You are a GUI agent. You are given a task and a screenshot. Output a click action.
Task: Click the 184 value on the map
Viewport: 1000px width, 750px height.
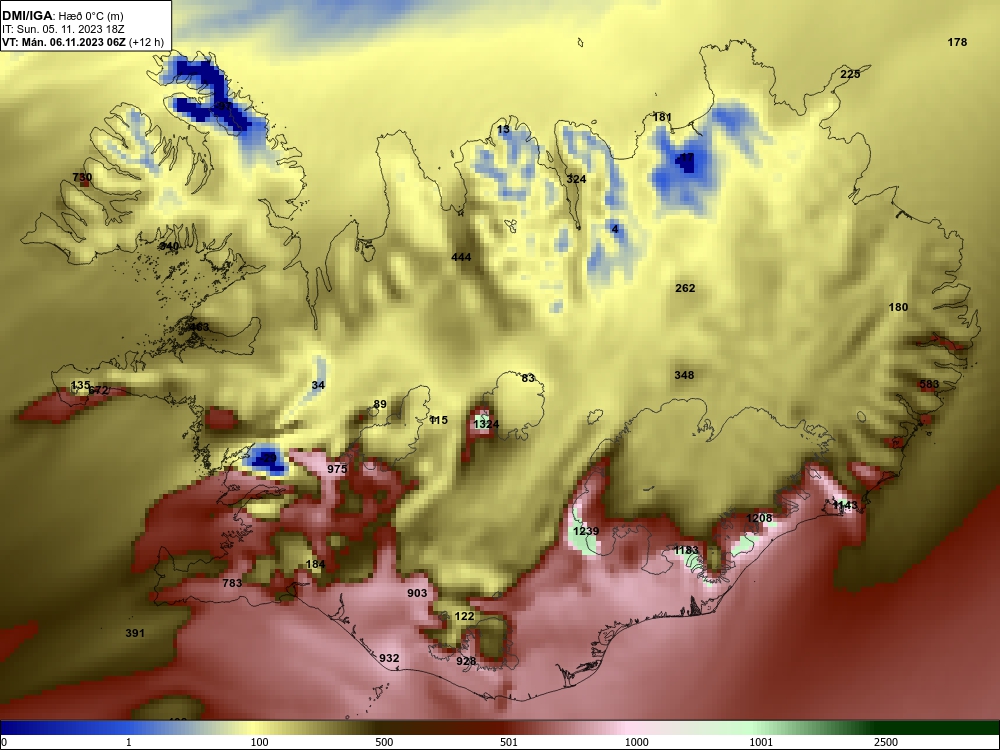(x=316, y=564)
